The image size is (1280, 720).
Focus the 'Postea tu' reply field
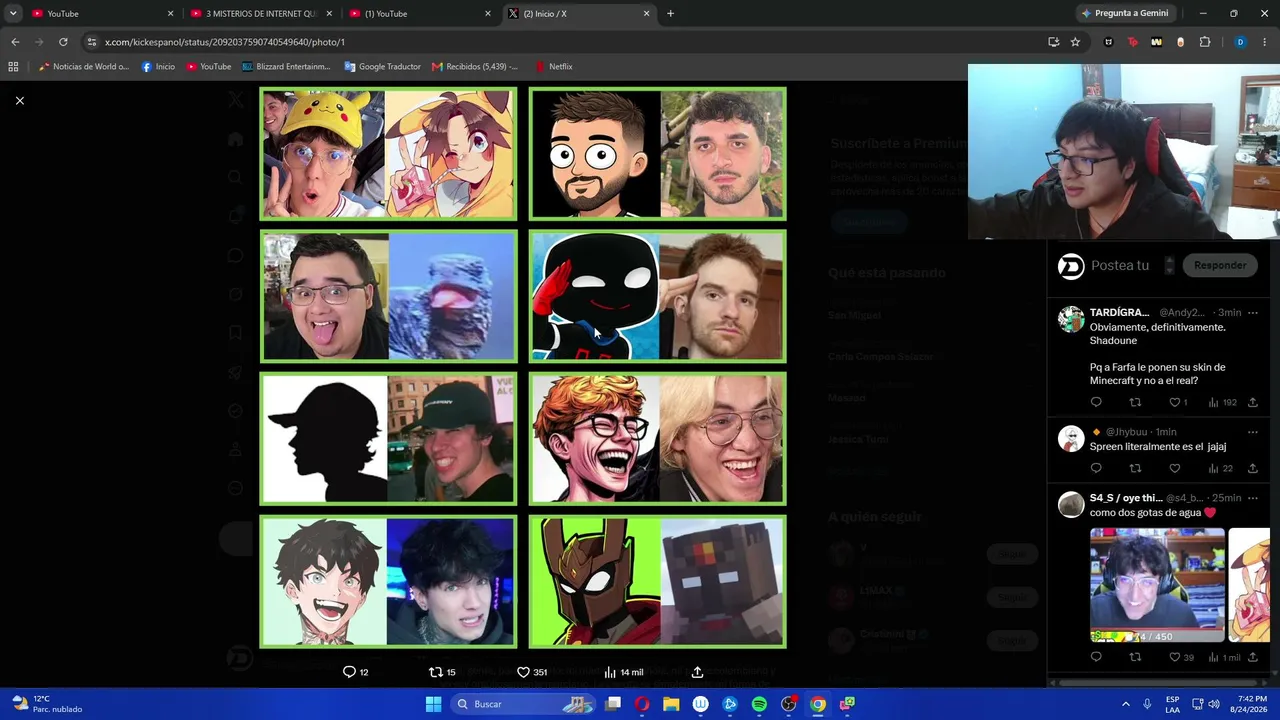click(x=1120, y=265)
